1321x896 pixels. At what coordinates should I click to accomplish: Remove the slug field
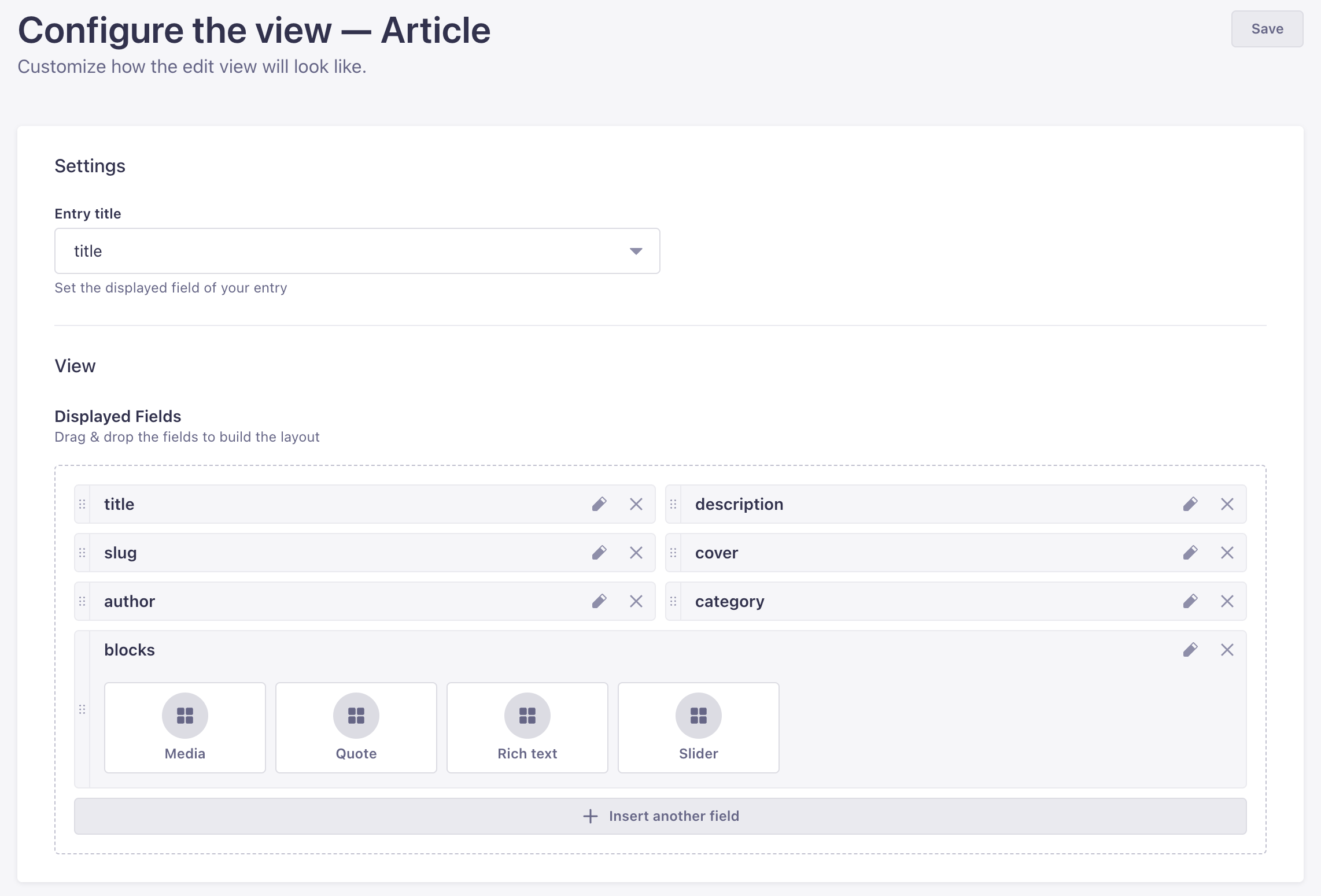tap(636, 552)
